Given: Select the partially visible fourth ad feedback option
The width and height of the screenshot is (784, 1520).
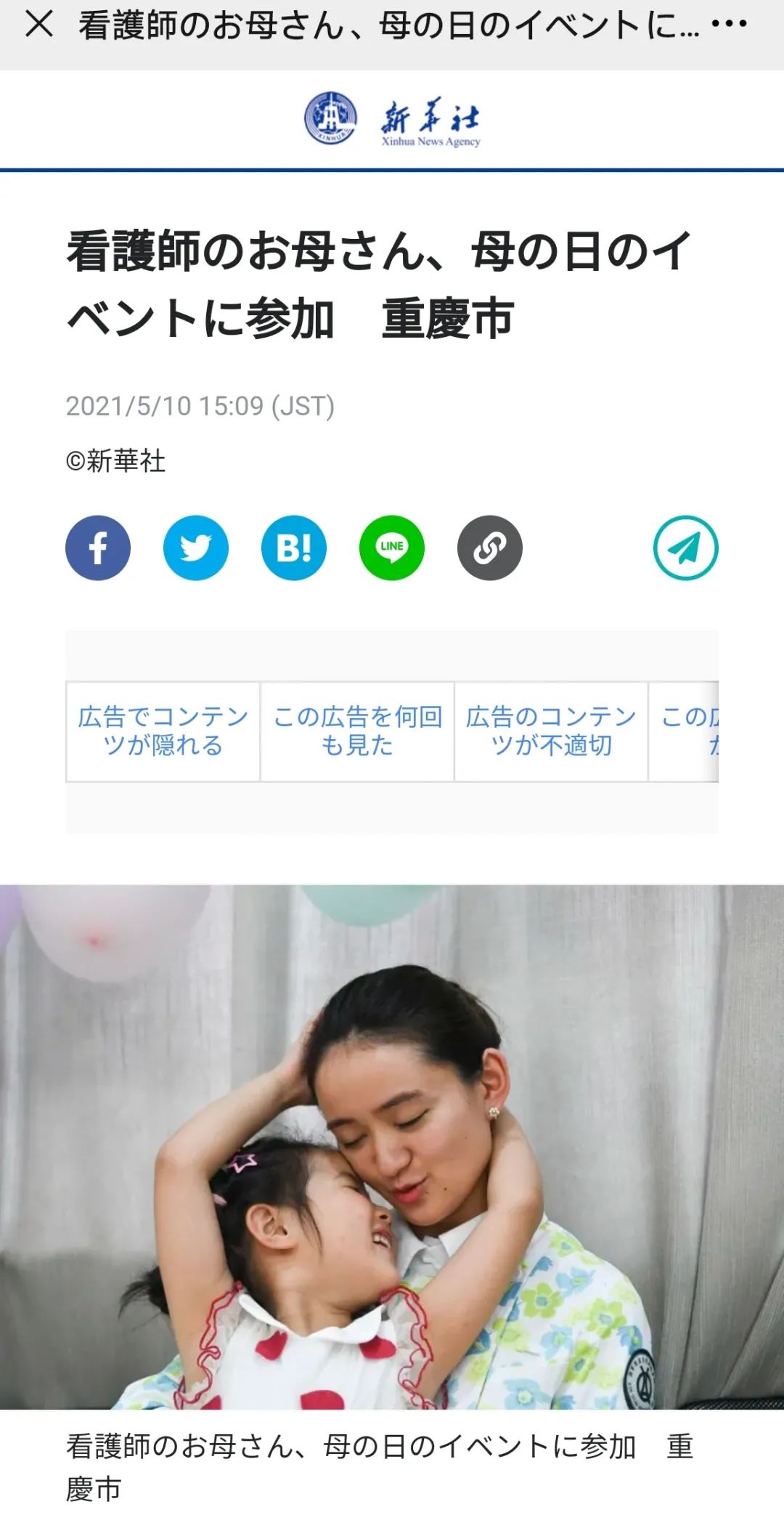Looking at the screenshot, I should point(684,731).
